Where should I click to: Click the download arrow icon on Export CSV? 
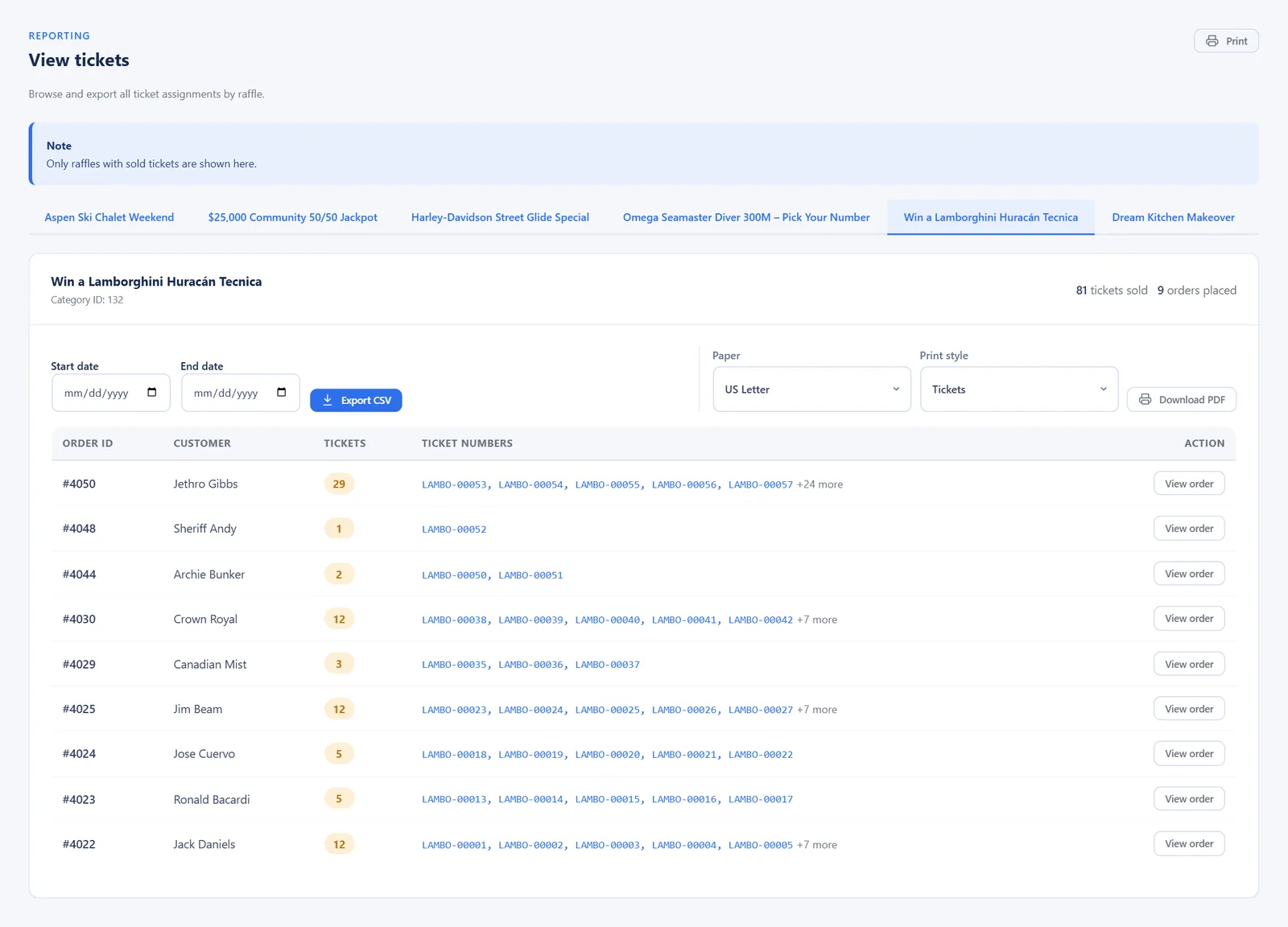(x=328, y=400)
